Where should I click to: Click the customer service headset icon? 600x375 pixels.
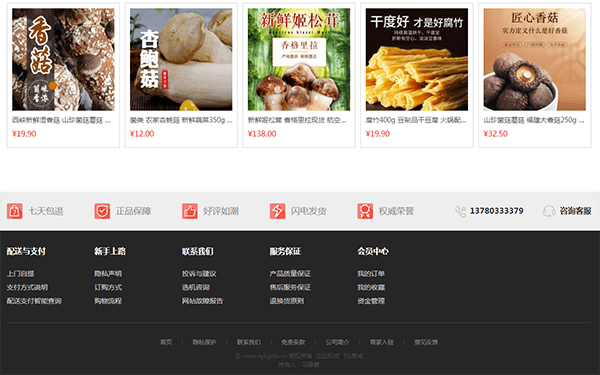point(549,211)
